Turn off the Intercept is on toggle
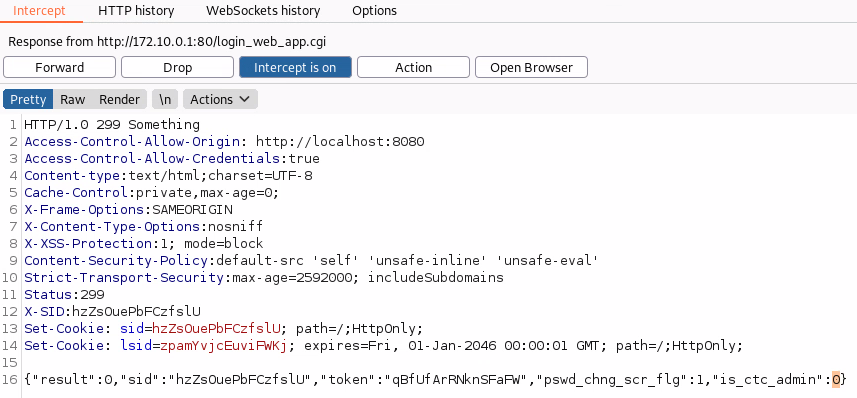Screen dimensions: 857x398 coord(295,67)
